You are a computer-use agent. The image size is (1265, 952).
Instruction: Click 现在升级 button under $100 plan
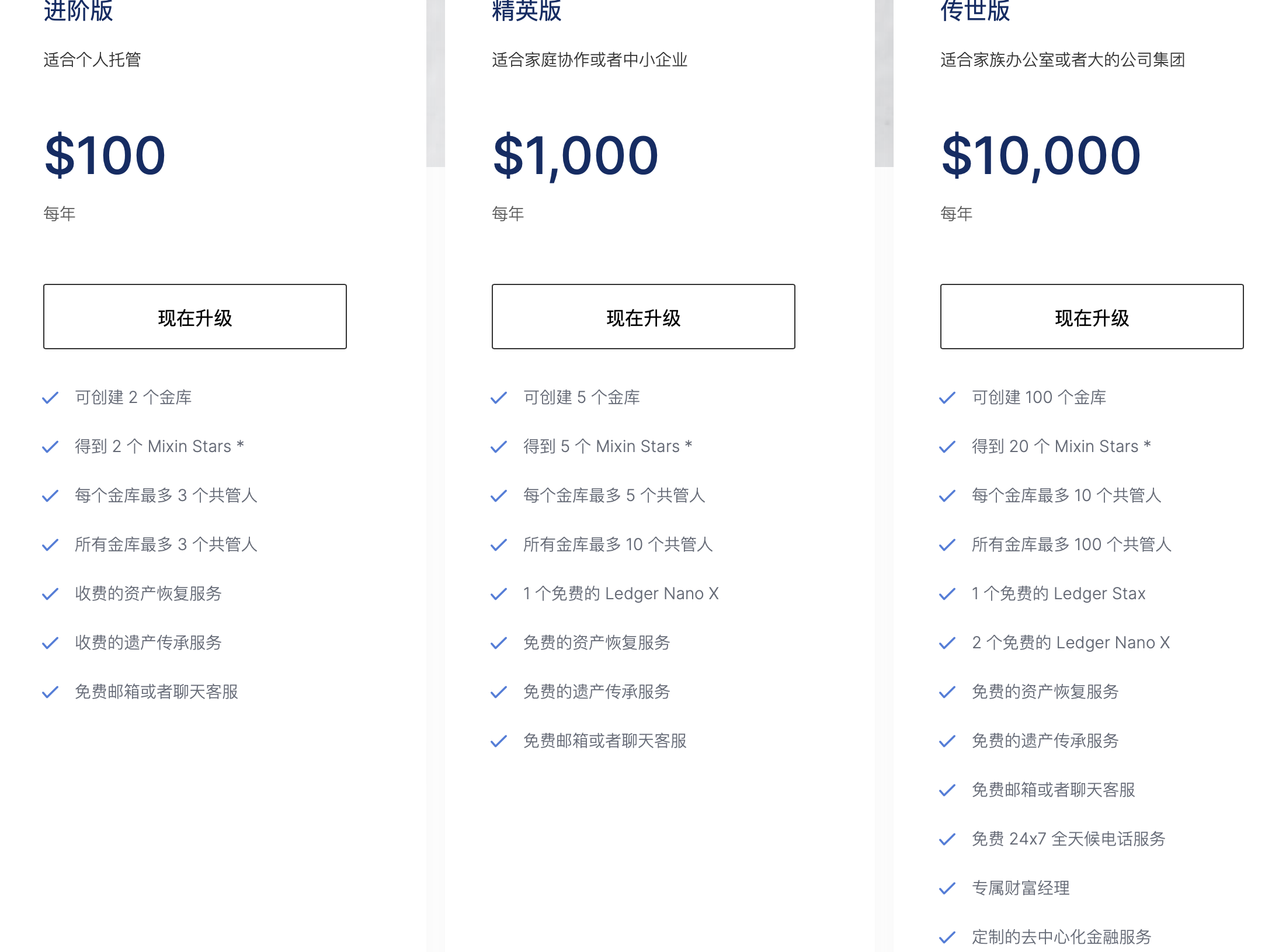click(194, 317)
